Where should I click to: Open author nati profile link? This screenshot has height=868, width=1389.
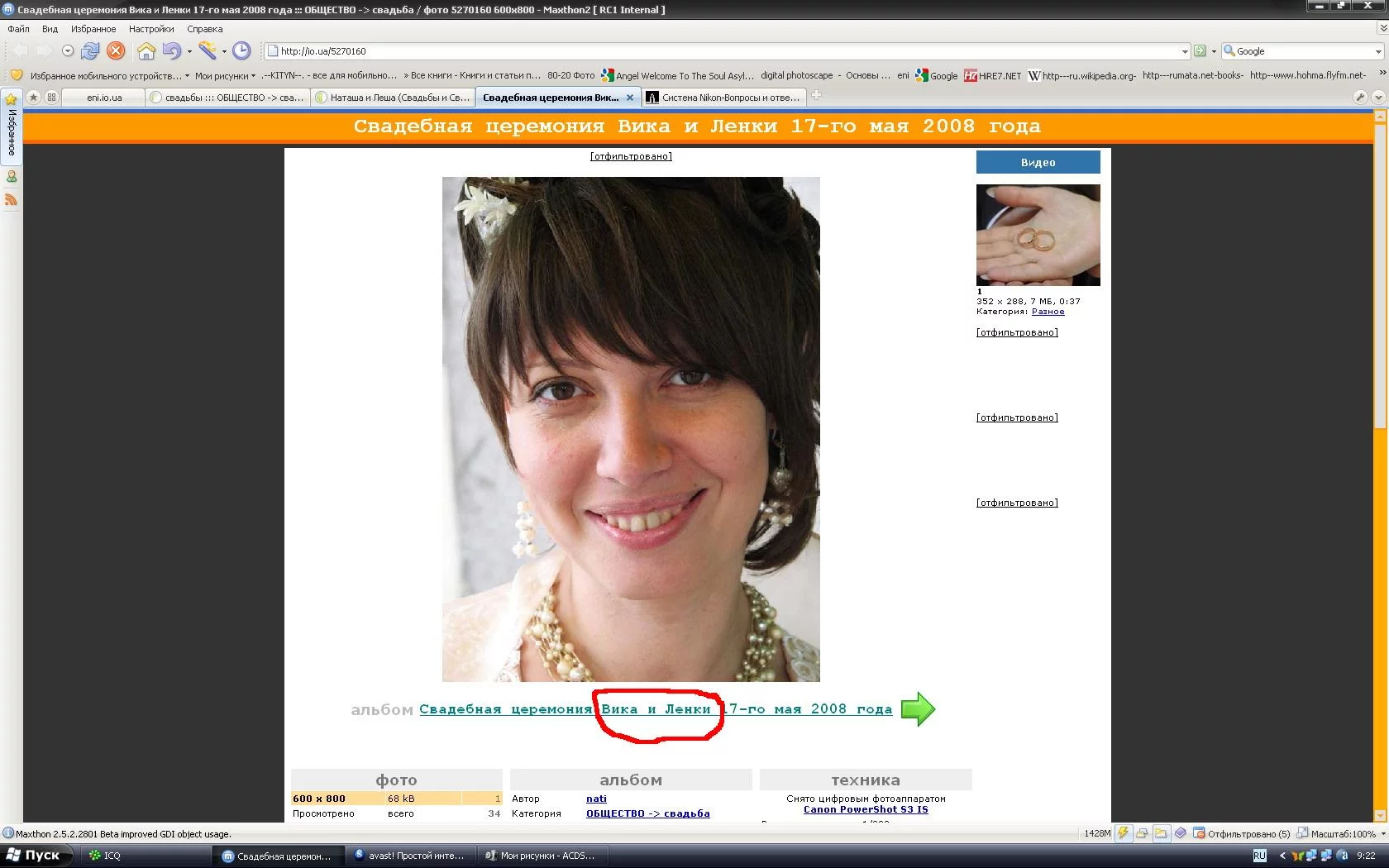point(596,799)
